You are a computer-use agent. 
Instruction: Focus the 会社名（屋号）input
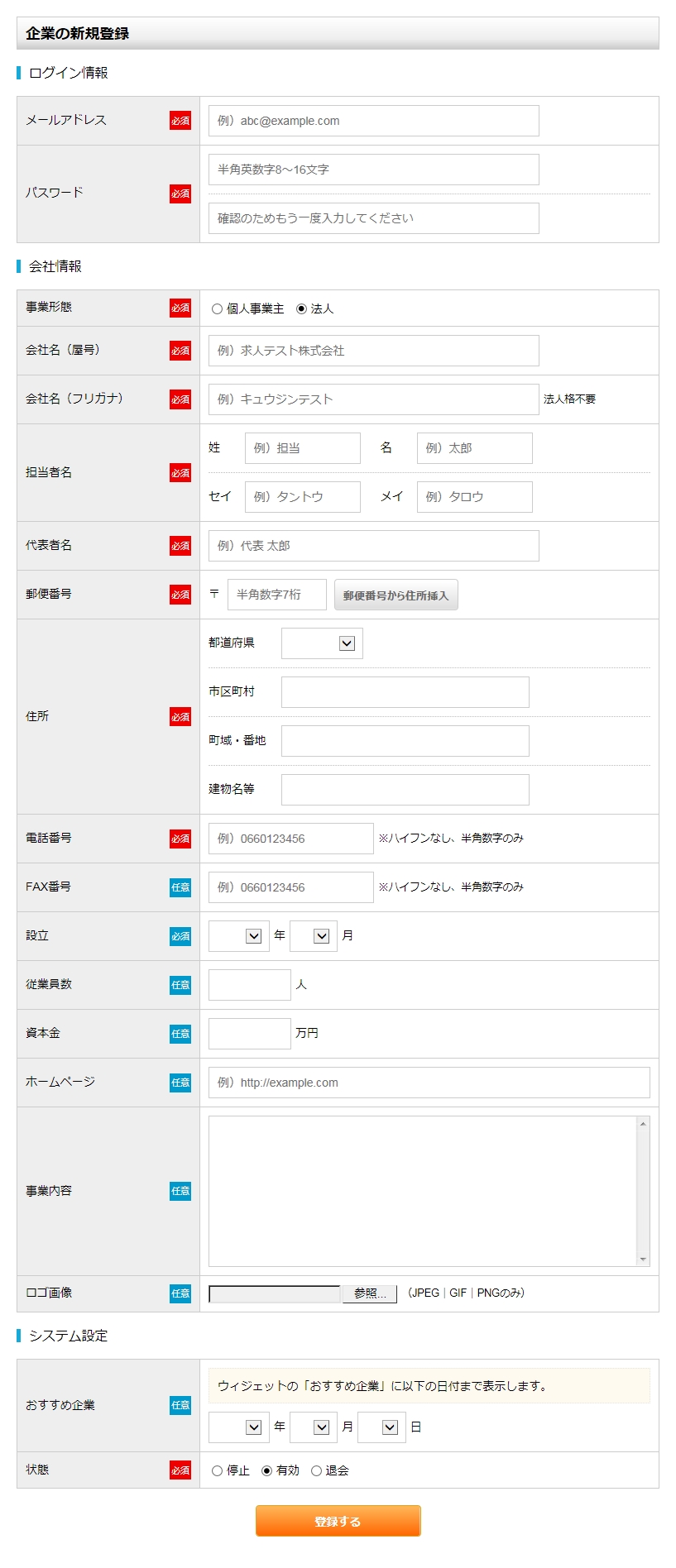pos(374,351)
